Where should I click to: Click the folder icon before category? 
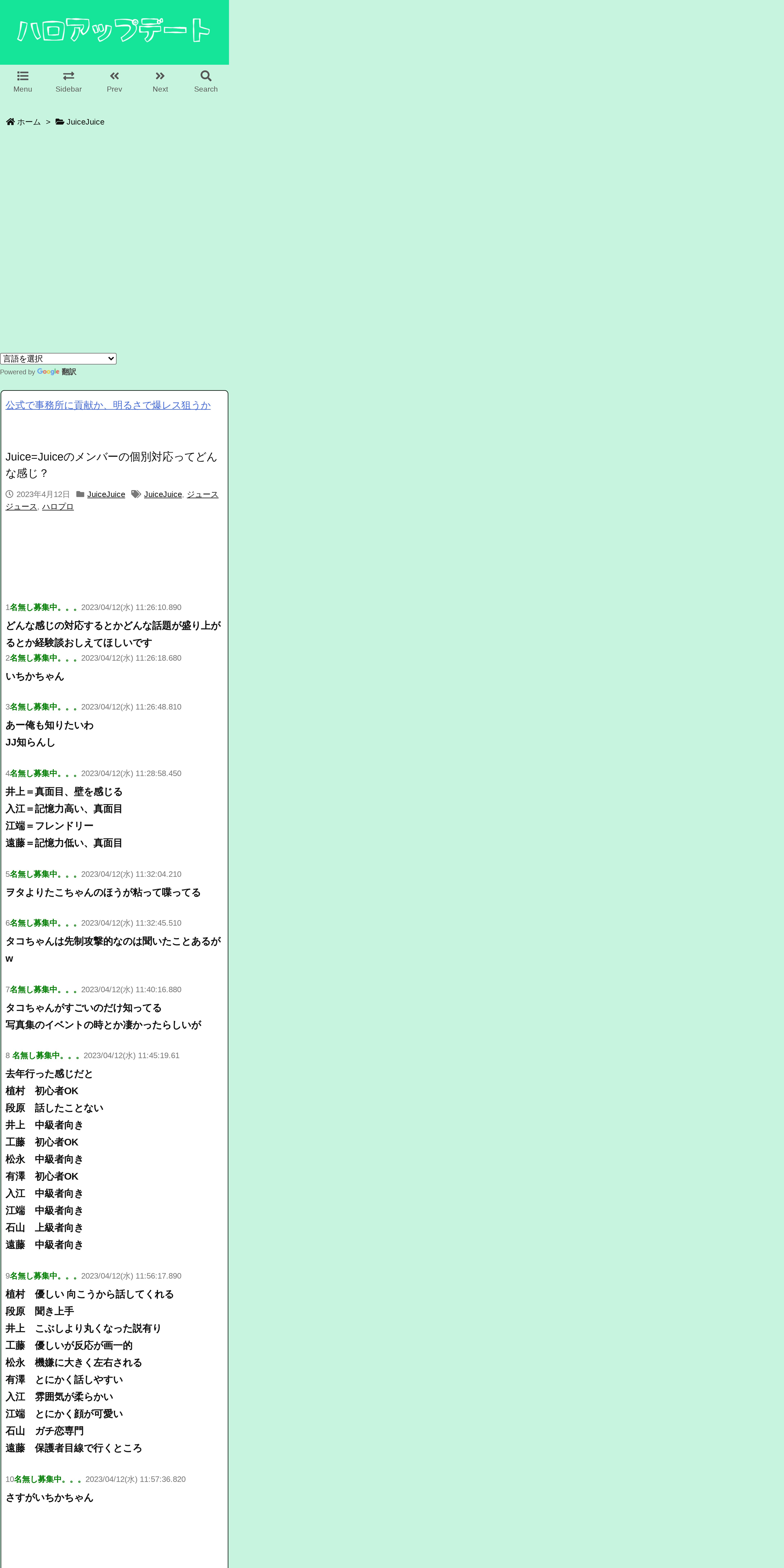[80, 494]
